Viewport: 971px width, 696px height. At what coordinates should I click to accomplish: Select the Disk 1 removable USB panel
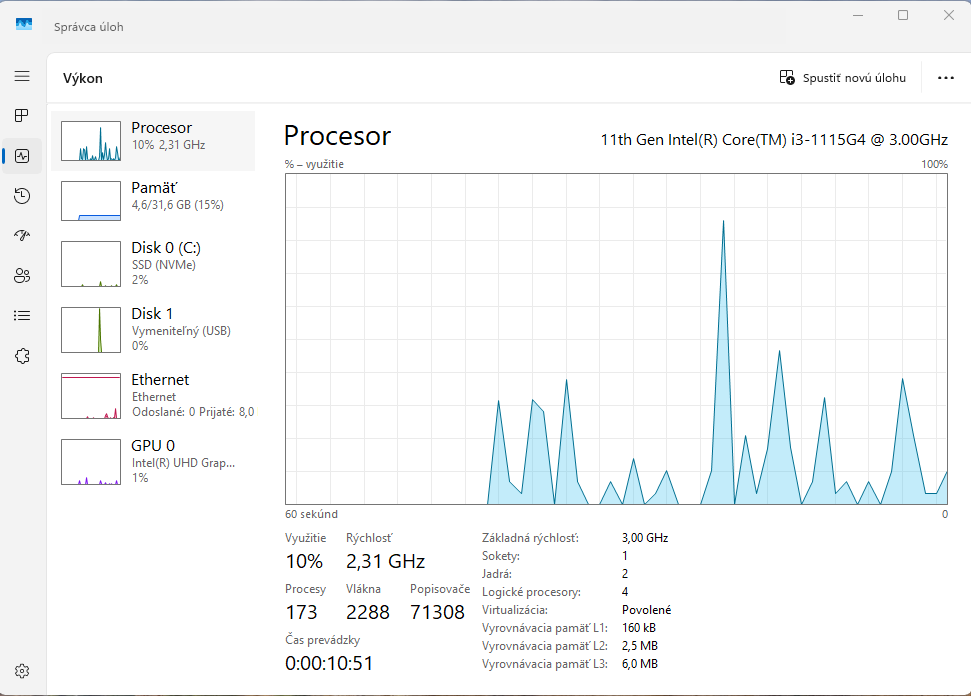pyautogui.click(x=160, y=329)
